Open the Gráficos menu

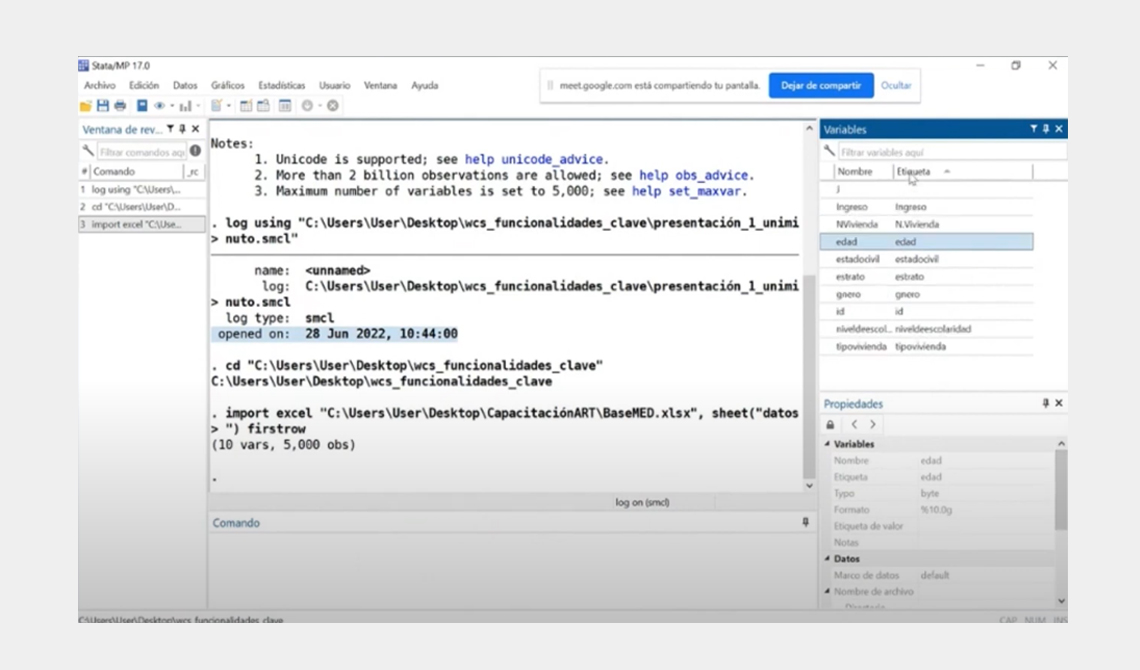[x=228, y=86]
